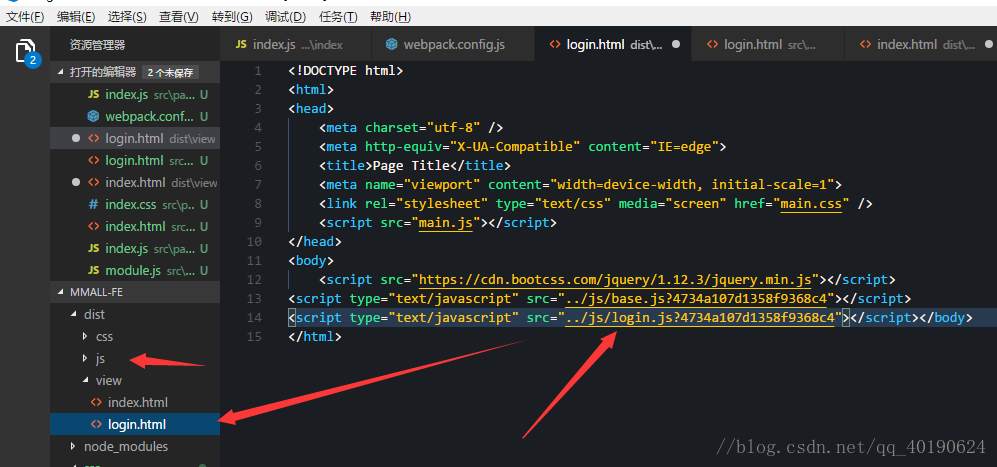997x467 pixels.
Task: Click HTML icon of login.html in view folder
Action: [96, 424]
